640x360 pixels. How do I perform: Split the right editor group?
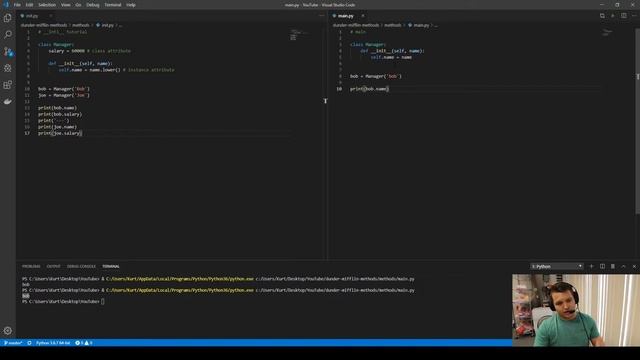tap(624, 16)
